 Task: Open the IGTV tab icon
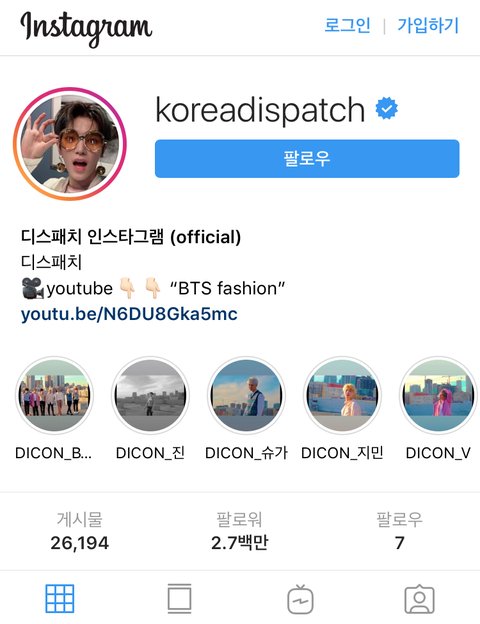[x=300, y=599]
